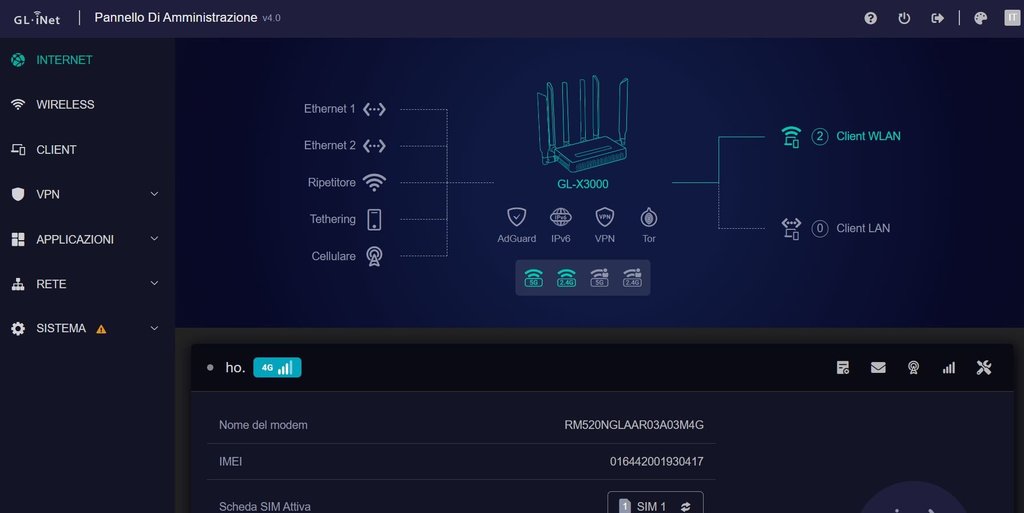Screen dimensions: 1024x513
Task: Click the power reboot icon in header
Action: pos(904,18)
